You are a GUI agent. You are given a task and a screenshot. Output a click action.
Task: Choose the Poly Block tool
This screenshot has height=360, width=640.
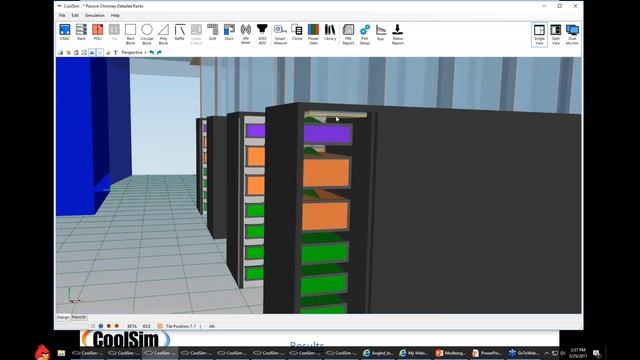[x=163, y=34]
